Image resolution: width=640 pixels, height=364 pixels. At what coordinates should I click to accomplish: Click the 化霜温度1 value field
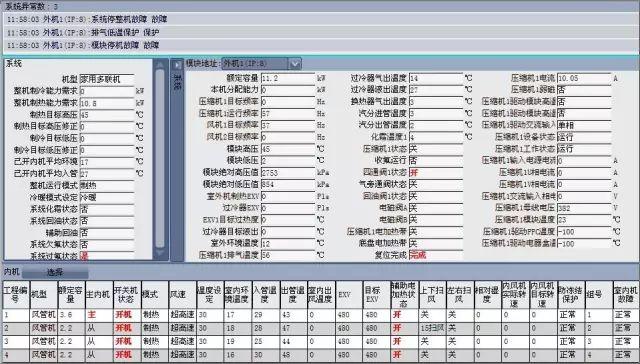(x=436, y=137)
